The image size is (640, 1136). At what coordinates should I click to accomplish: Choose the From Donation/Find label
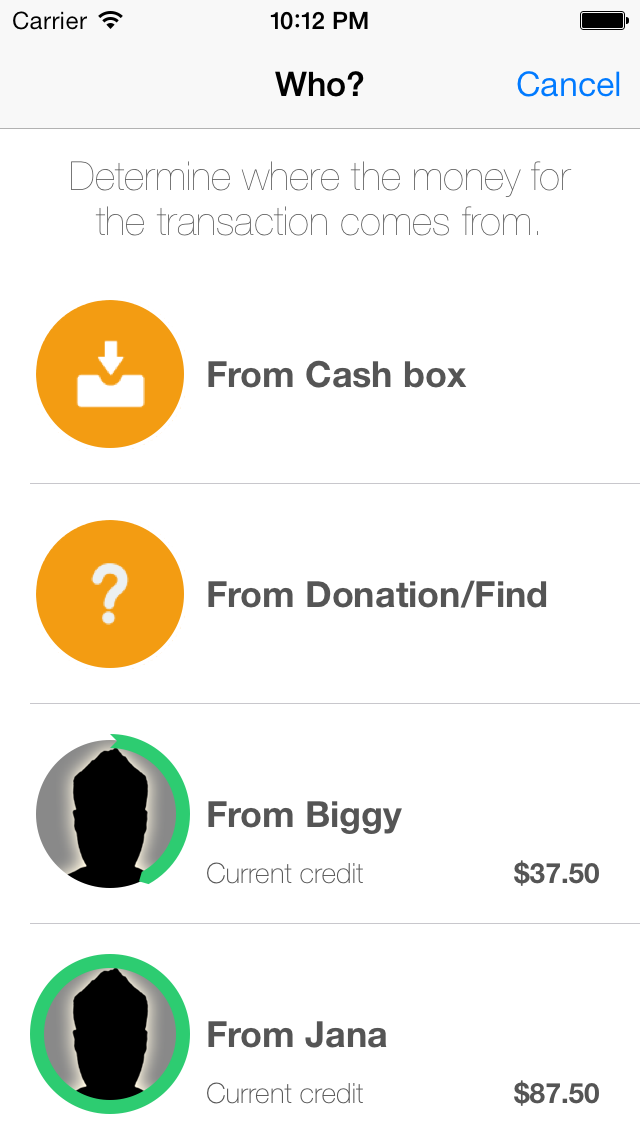click(x=377, y=595)
